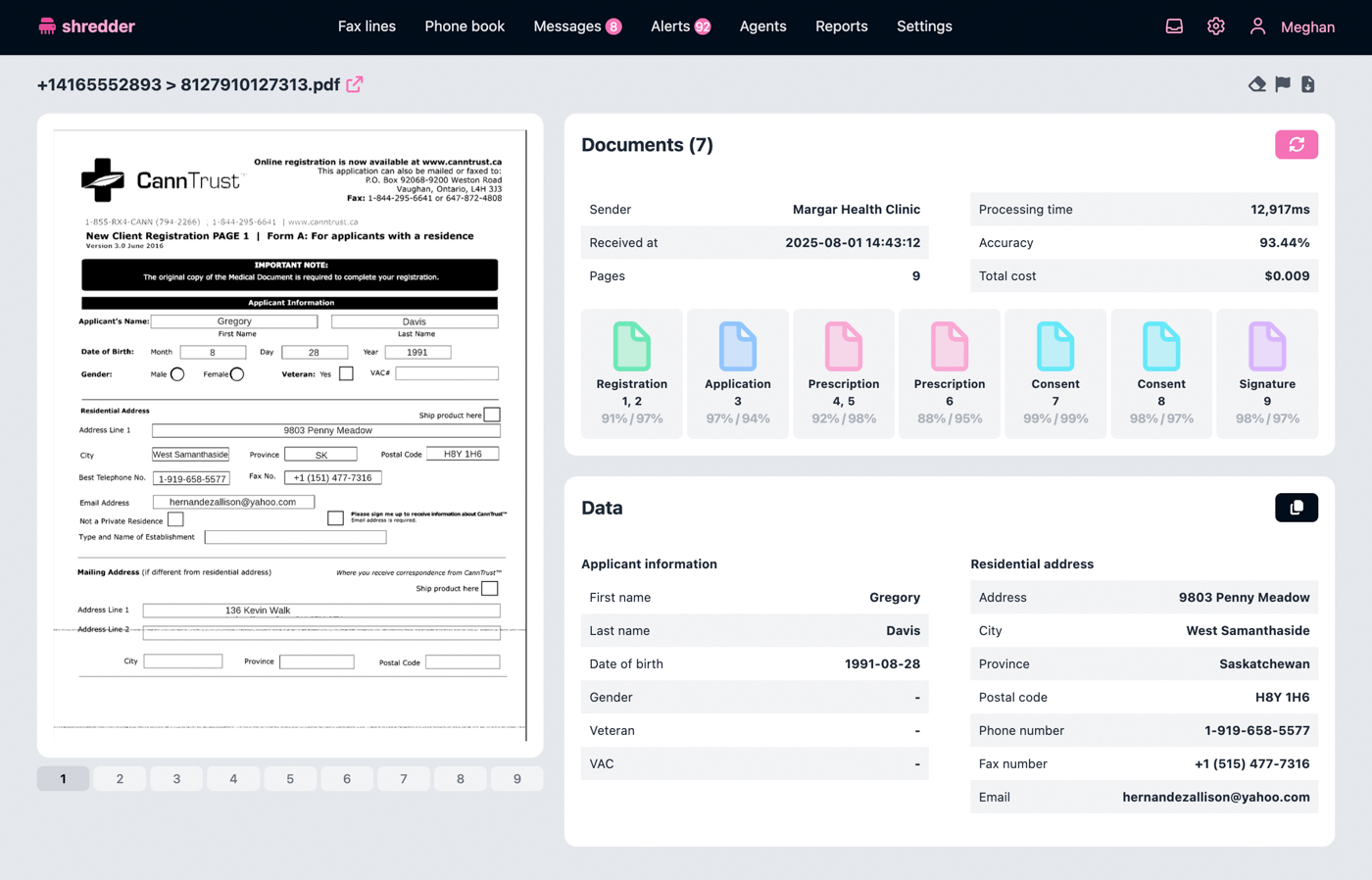Click the shredder logo
The image size is (1372, 880).
click(85, 26)
